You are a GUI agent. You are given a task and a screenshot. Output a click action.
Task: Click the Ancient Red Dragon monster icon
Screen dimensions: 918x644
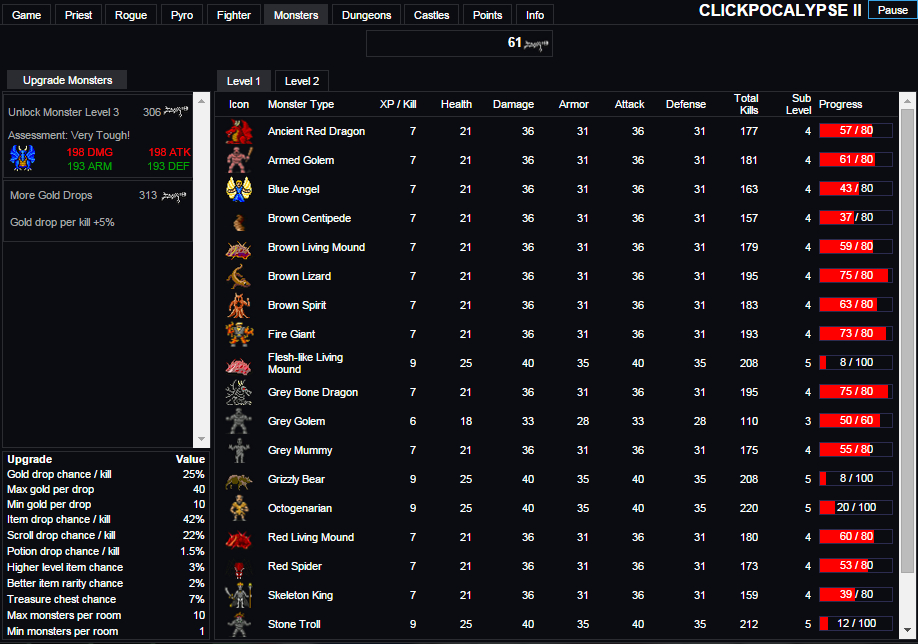pyautogui.click(x=238, y=132)
